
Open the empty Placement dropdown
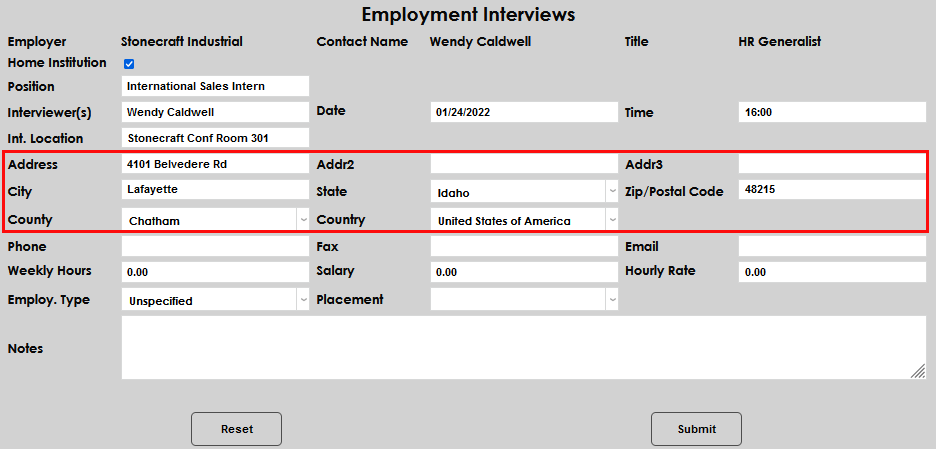[x=524, y=300]
